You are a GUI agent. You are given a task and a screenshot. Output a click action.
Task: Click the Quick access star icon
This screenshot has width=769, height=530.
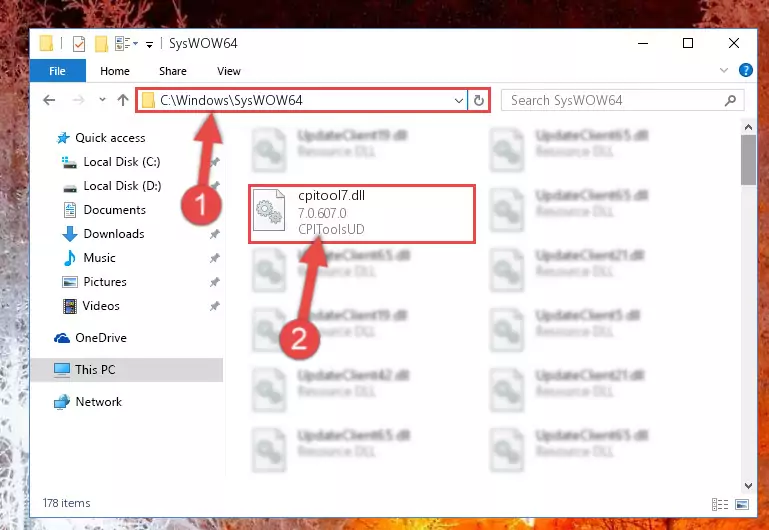(x=63, y=138)
